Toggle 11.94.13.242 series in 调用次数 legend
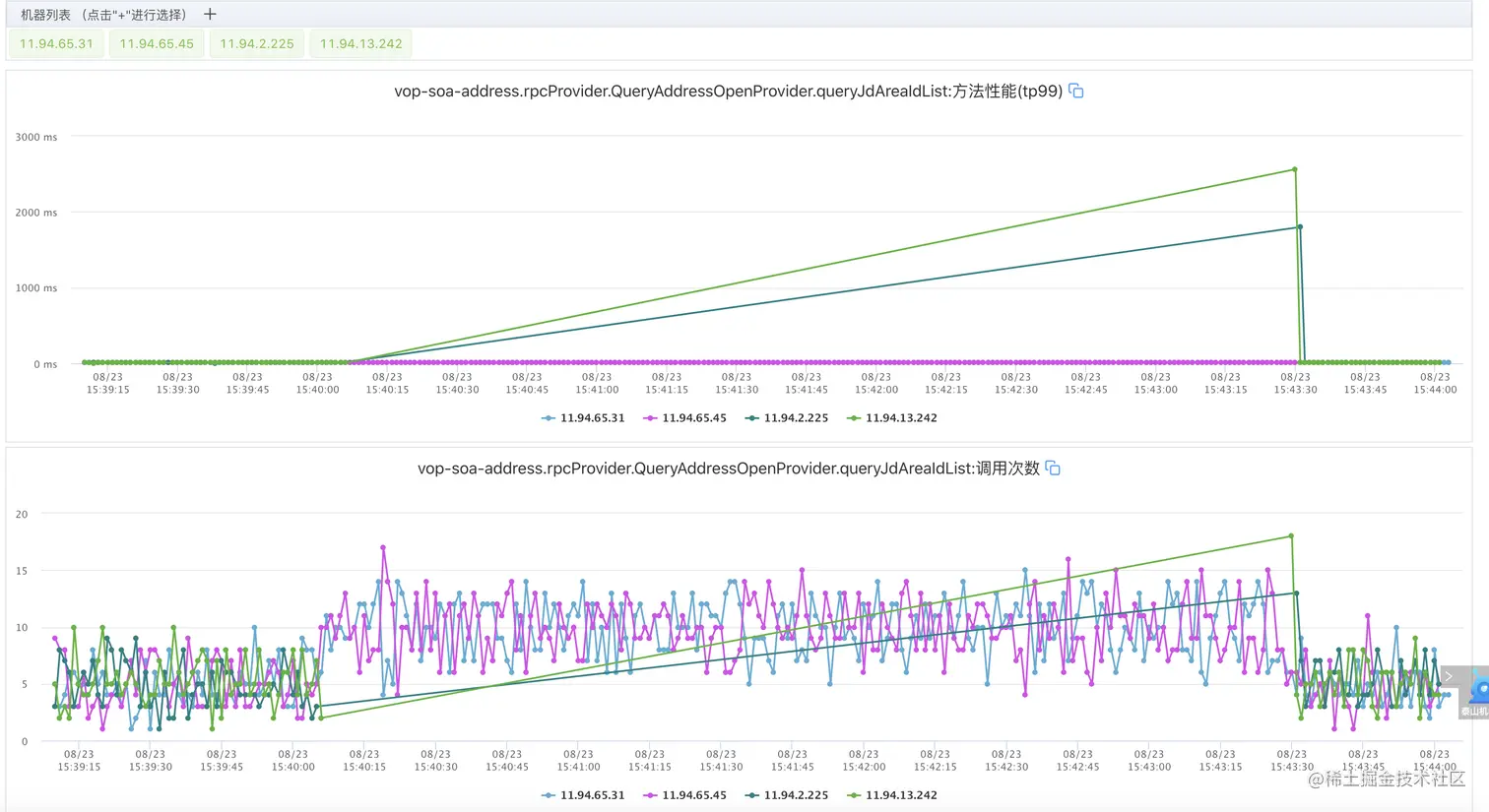 (892, 795)
